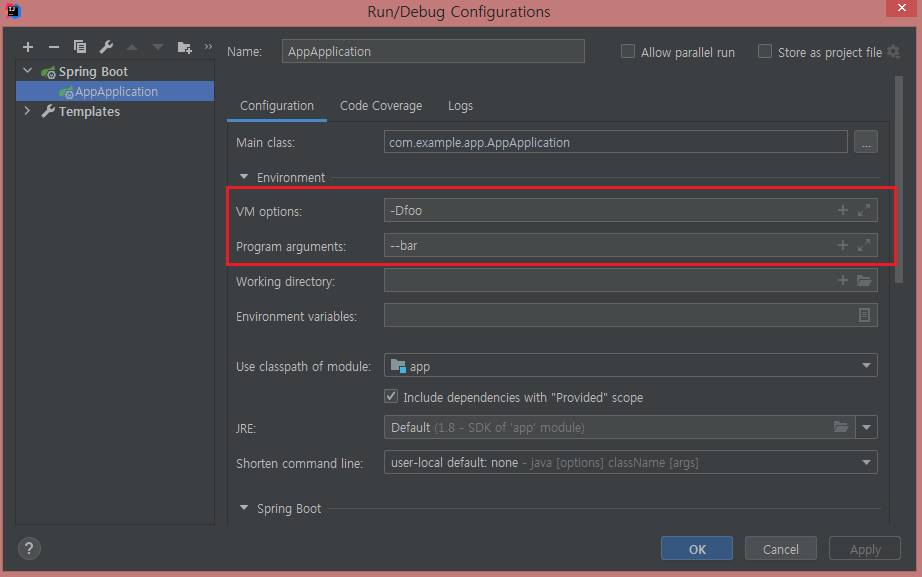The image size is (922, 577).
Task: Focus the Program arguments field
Action: point(631,245)
